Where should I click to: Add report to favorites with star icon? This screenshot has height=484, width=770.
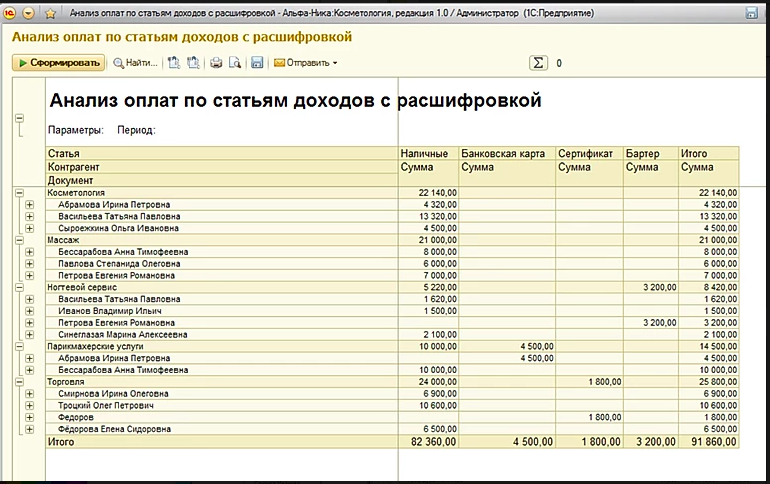50,14
